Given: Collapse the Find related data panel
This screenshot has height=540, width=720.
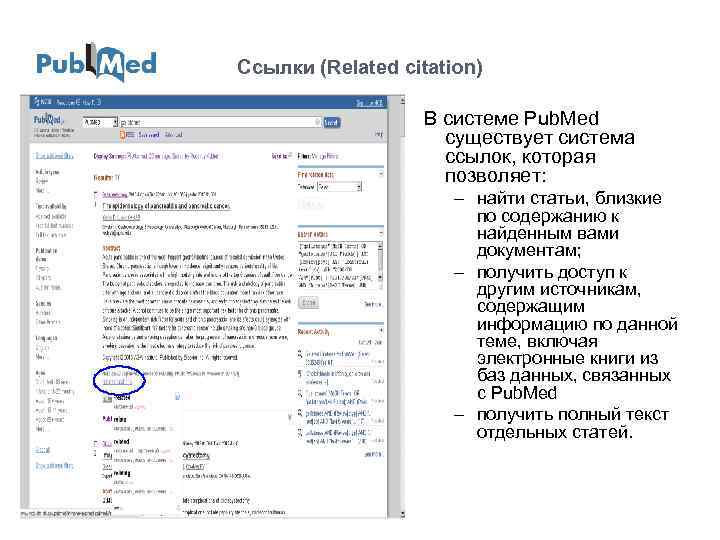Looking at the screenshot, I should 381,174.
